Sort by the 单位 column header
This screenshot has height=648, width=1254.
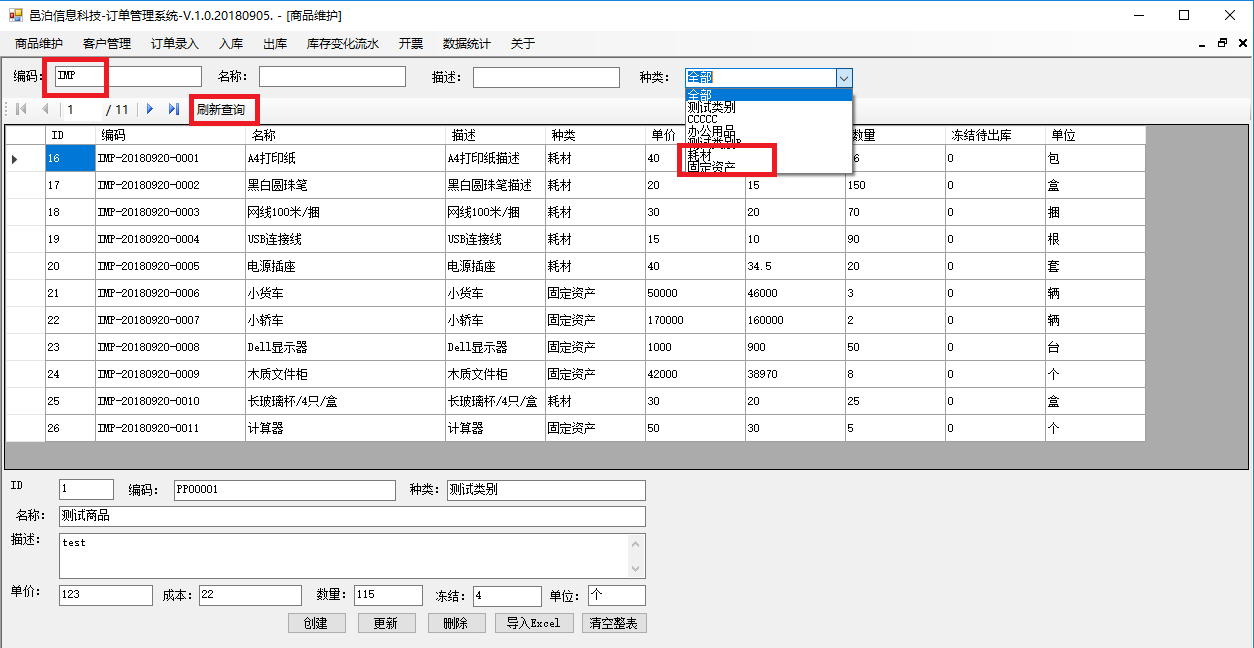tap(1095, 135)
